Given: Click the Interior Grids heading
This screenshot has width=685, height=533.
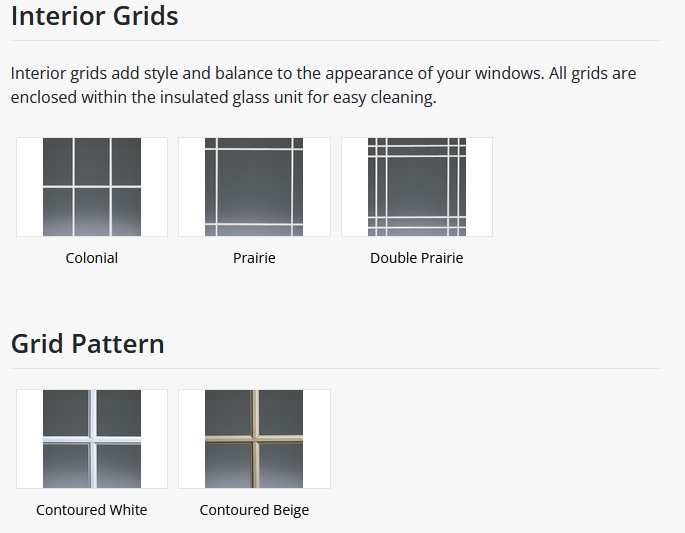Looking at the screenshot, I should [95, 16].
